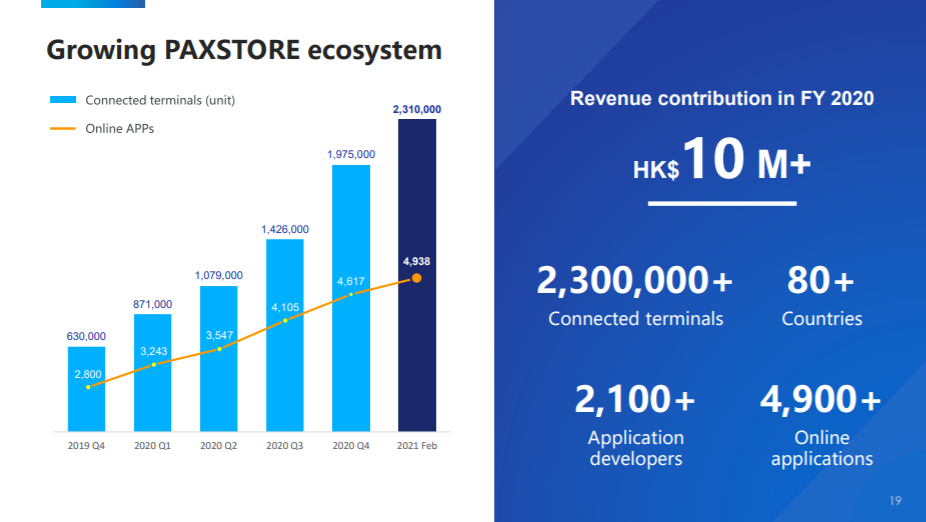Select the '2020 Q3' axis label

pos(285,446)
